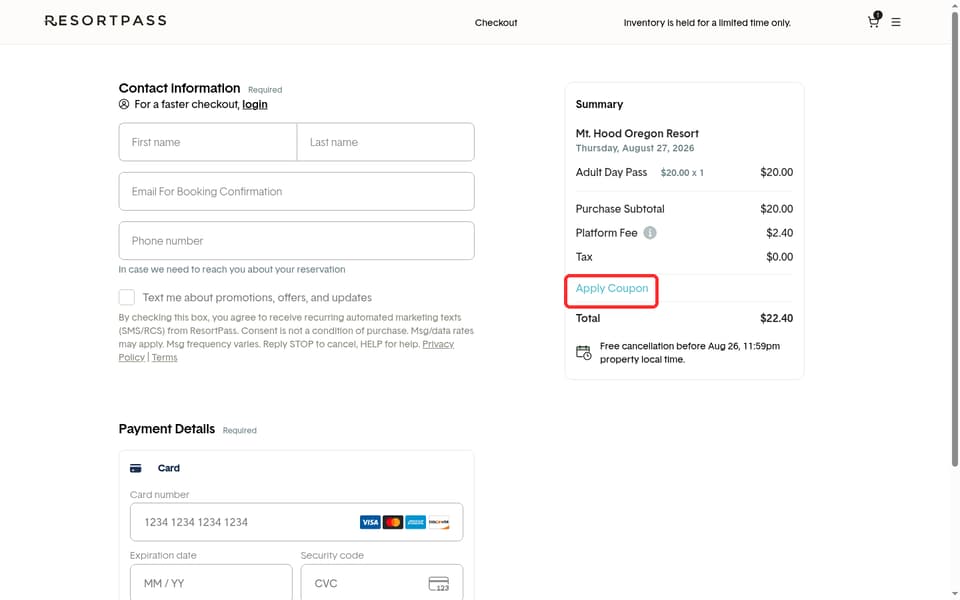The width and height of the screenshot is (960, 600).
Task: Enable text promotions checkbox
Action: coord(127,298)
